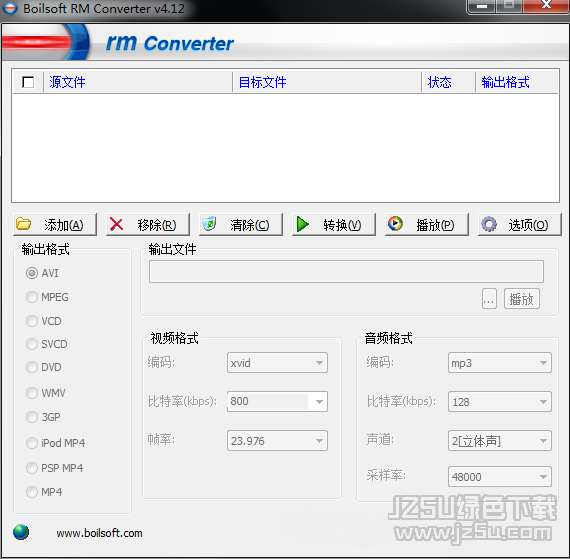
Task: Open the video codec xvid dropdown
Action: click(277, 363)
